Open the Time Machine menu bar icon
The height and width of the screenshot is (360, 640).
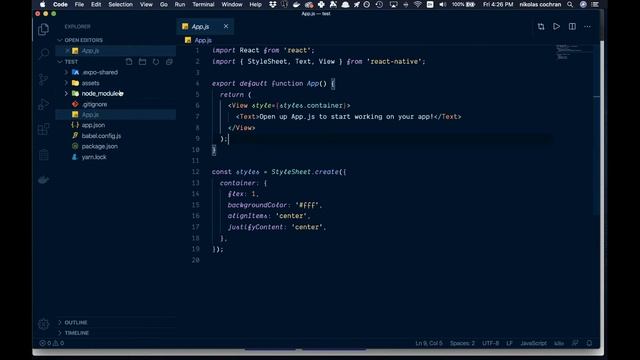tap(379, 4)
